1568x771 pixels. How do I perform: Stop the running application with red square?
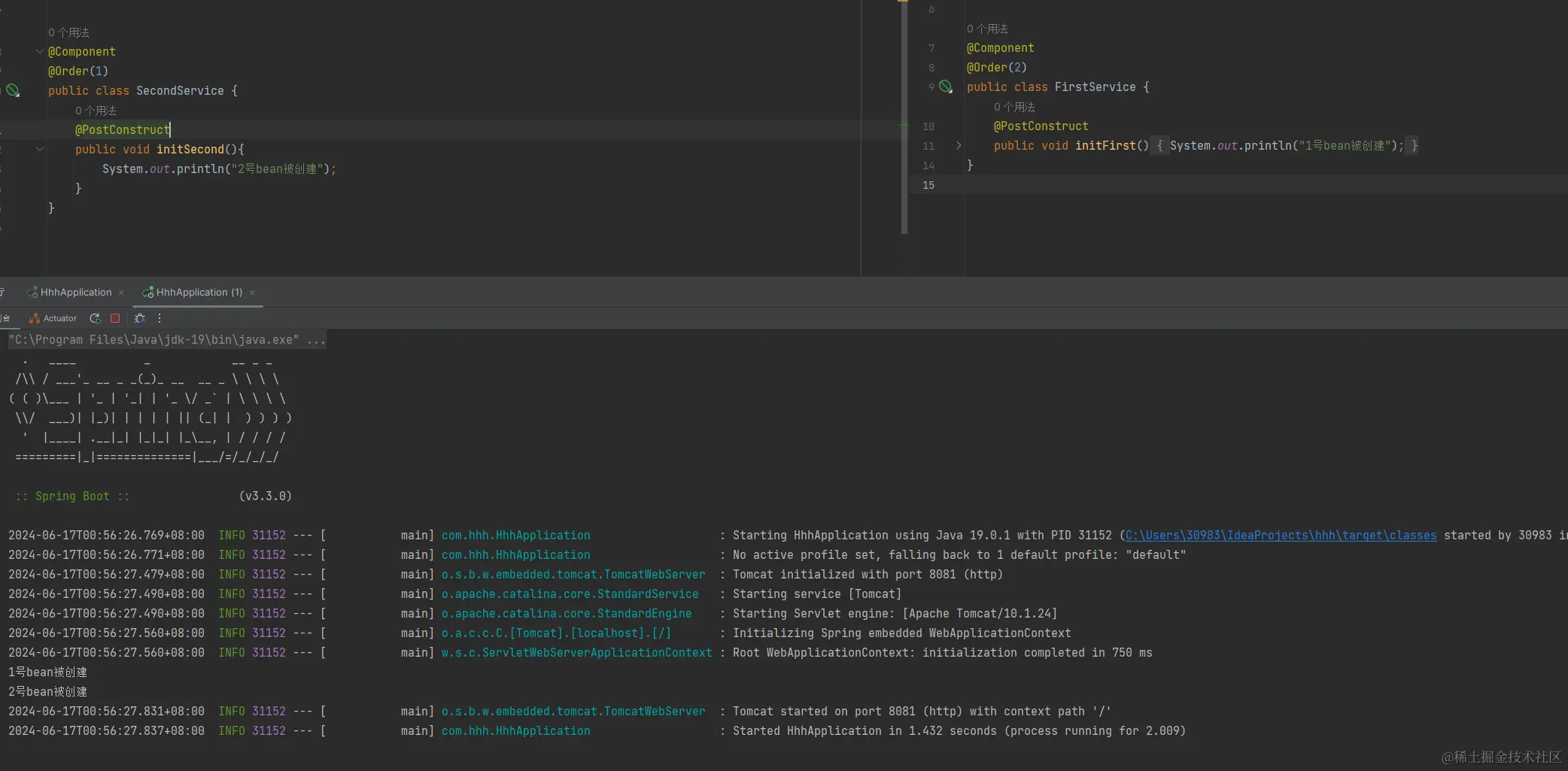pyautogui.click(x=115, y=318)
